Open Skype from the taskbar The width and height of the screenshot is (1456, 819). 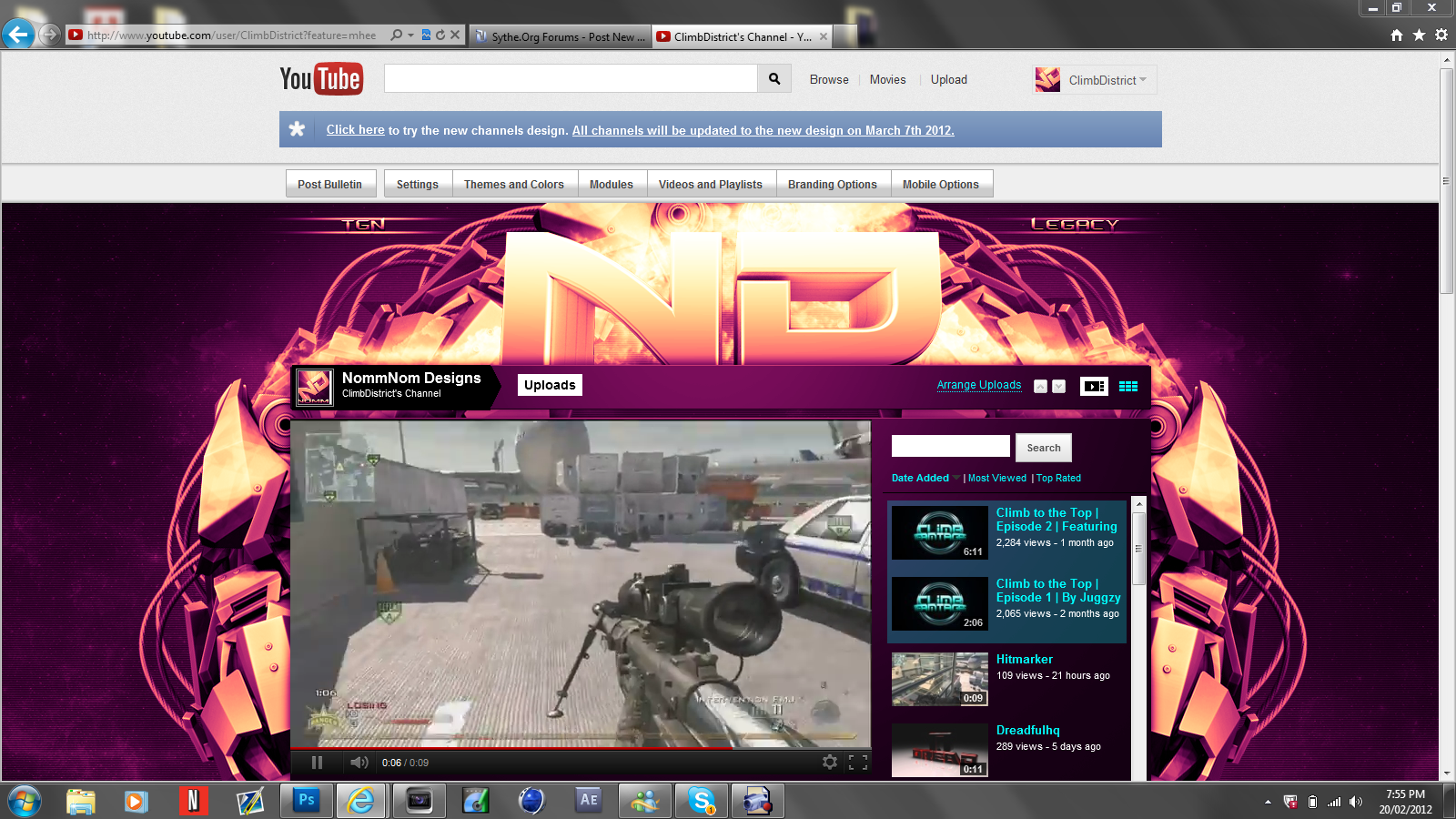pos(702,801)
